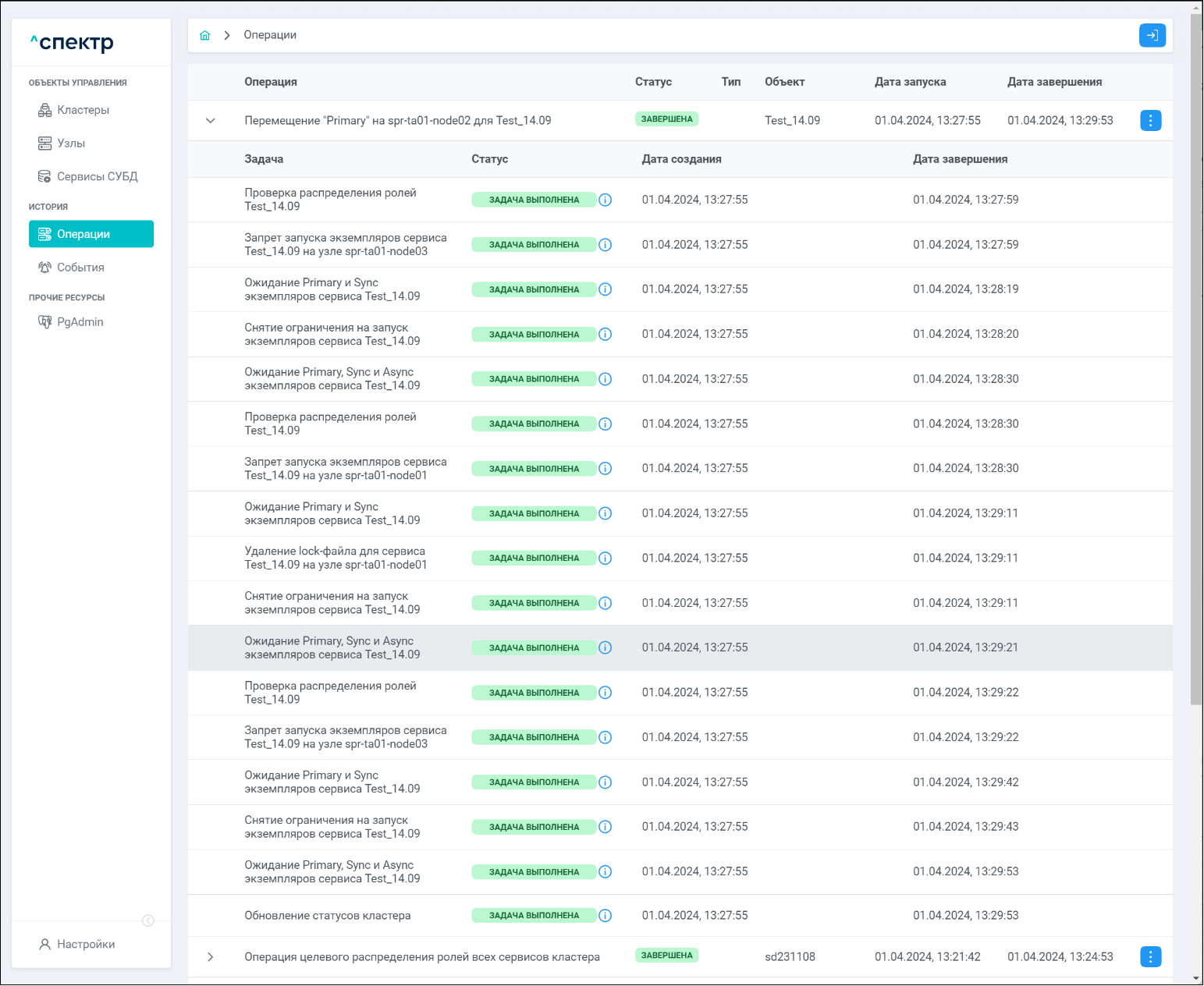This screenshot has height=986, width=1204.
Task: Click the ЗАВЕРШЕНА status badge of Test_14.09
Action: tap(666, 119)
